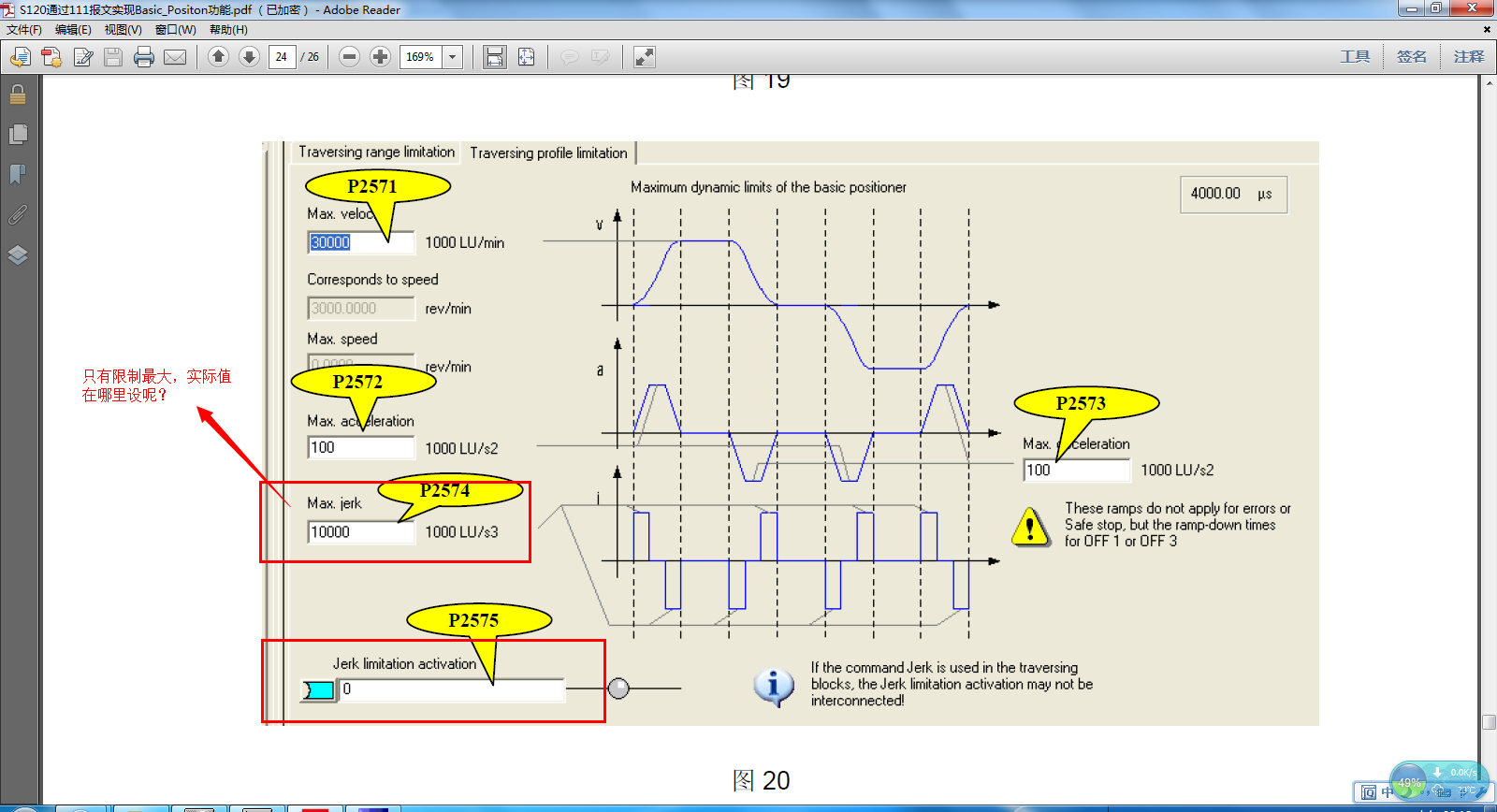This screenshot has width=1497, height=812.
Task: Click the "Corresponds to speed" label
Action: tap(372, 280)
